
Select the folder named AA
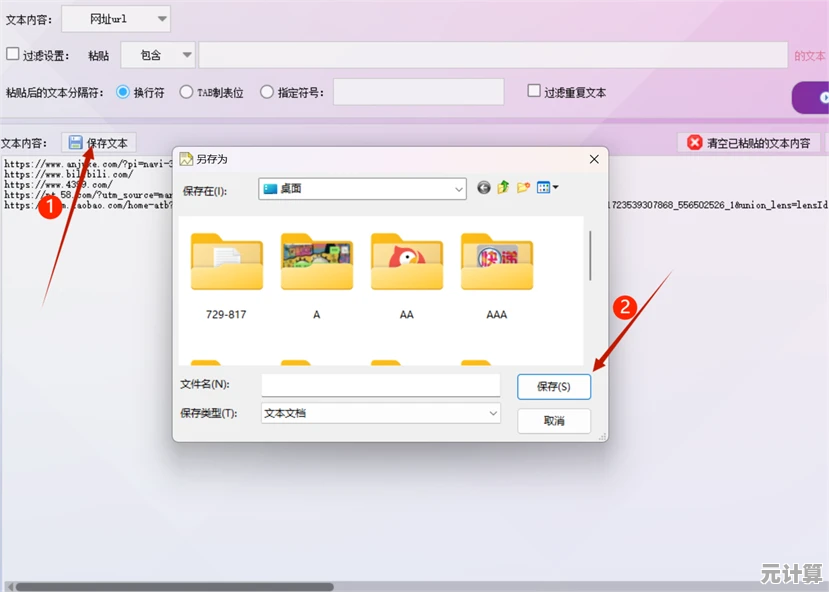coord(407,276)
